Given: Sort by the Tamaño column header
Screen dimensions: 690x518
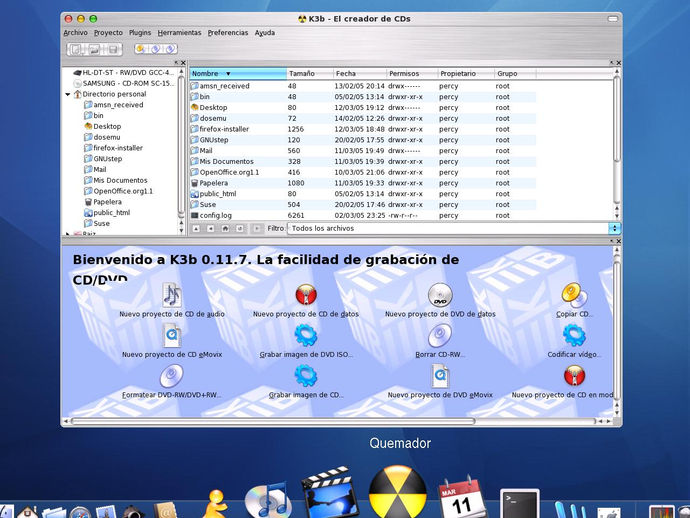Looking at the screenshot, I should (x=309, y=73).
